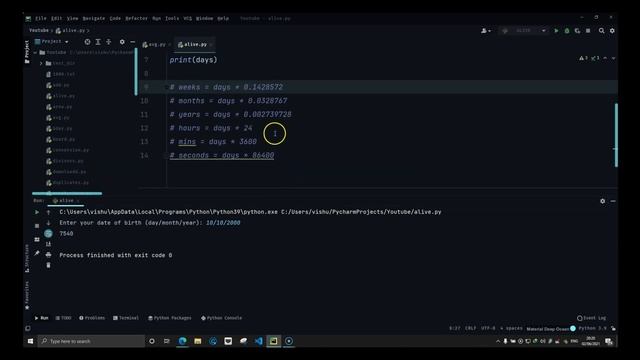640x360 pixels.
Task: Select opened file locate target icon
Action: [87, 42]
